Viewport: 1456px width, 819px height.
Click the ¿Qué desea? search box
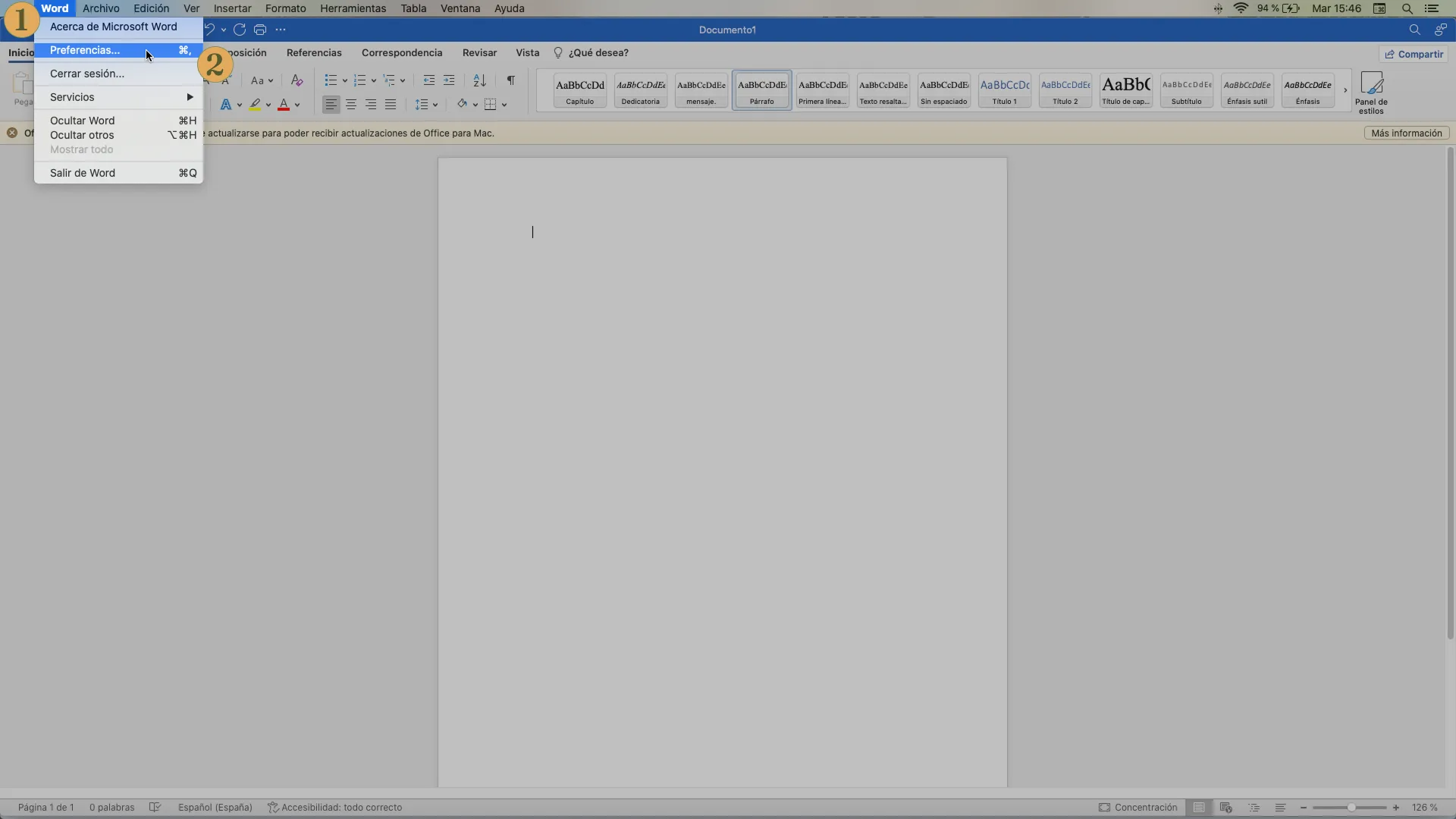[591, 53]
